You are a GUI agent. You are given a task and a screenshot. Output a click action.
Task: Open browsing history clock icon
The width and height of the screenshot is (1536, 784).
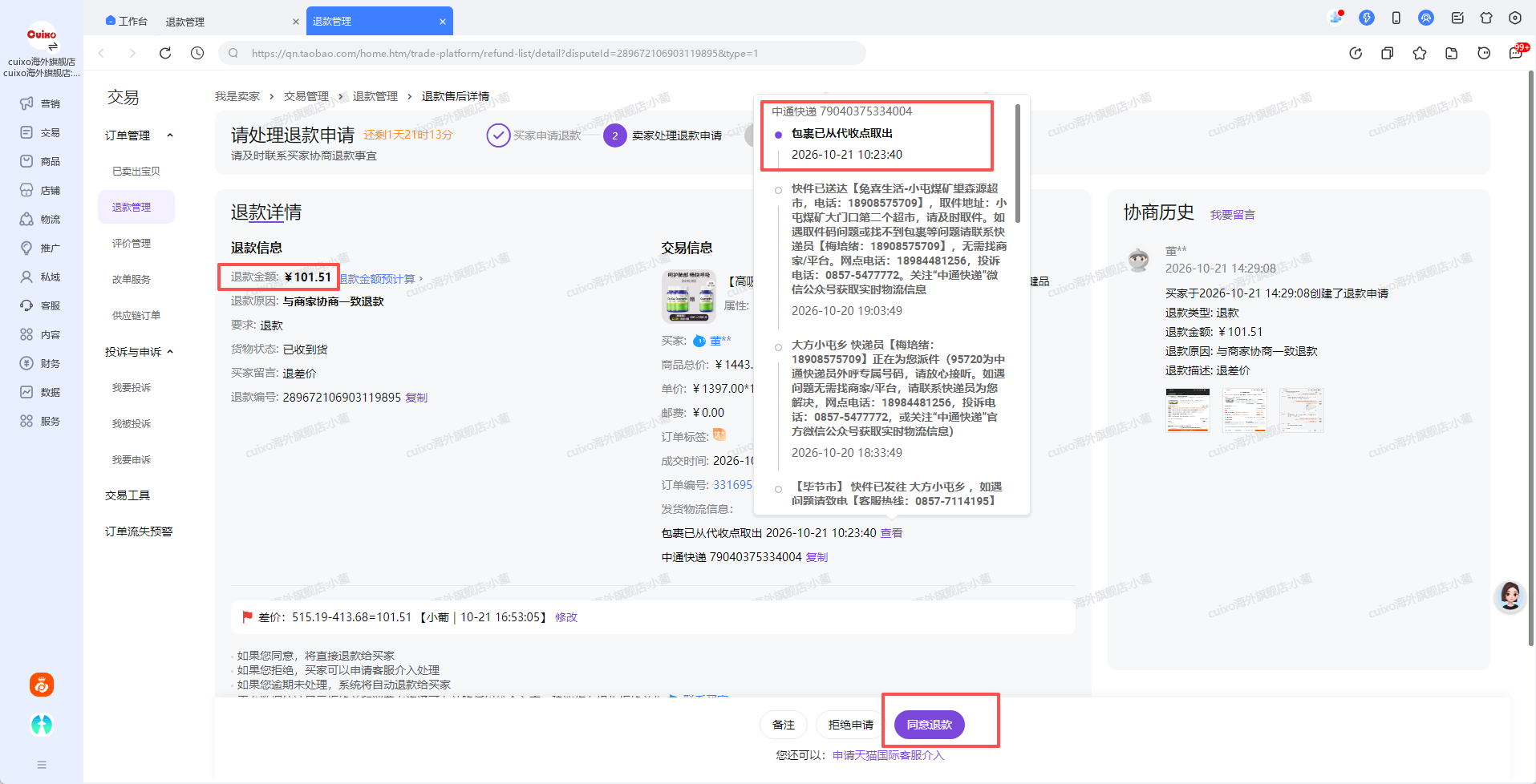tap(197, 53)
